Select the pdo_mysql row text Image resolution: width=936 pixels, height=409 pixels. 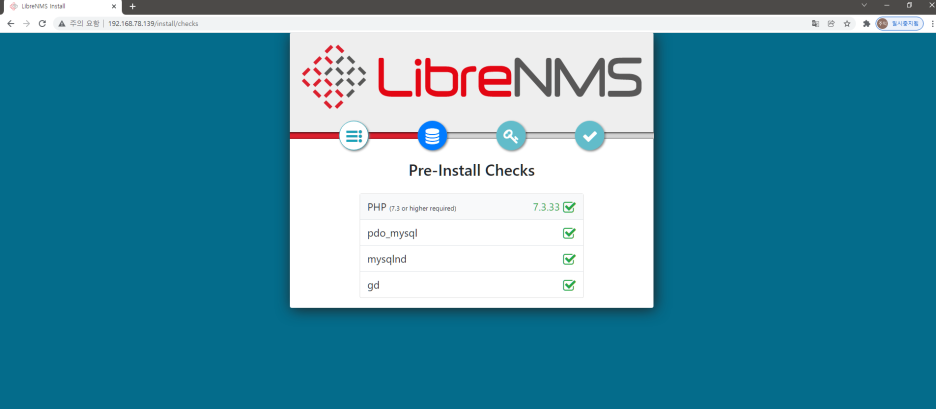[x=392, y=233]
